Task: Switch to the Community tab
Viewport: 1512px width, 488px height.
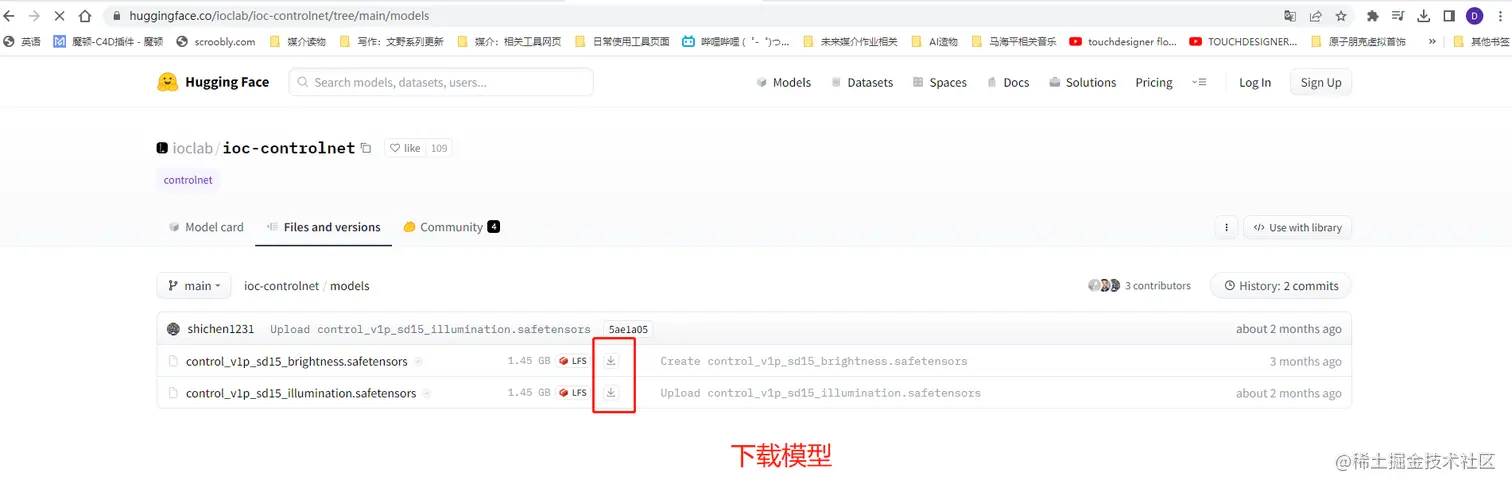Action: point(451,227)
